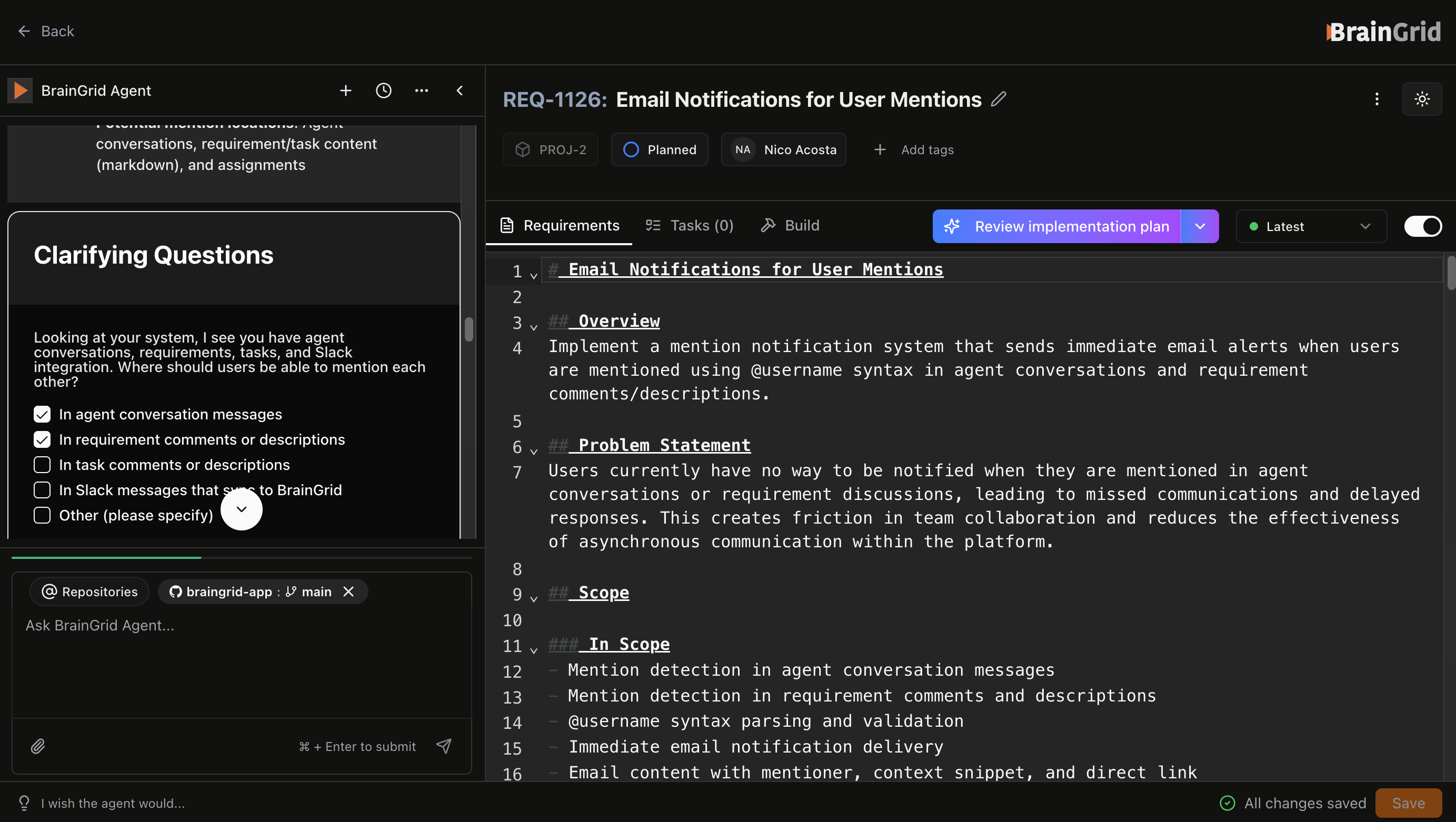Start a new agent conversation with plus icon
Image resolution: width=1456 pixels, height=822 pixels.
pos(345,91)
